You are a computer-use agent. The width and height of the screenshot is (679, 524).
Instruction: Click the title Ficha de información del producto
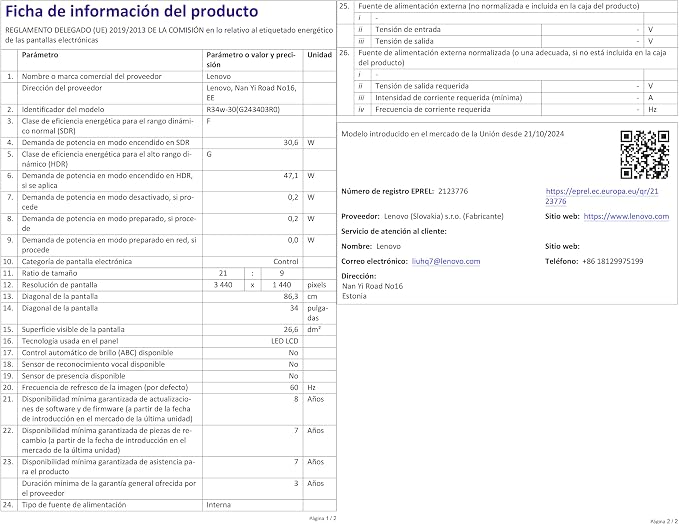click(x=132, y=11)
